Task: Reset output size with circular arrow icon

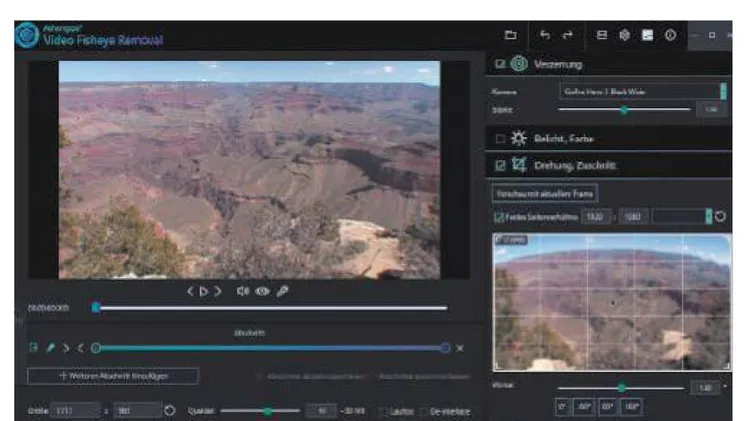Action: point(169,410)
